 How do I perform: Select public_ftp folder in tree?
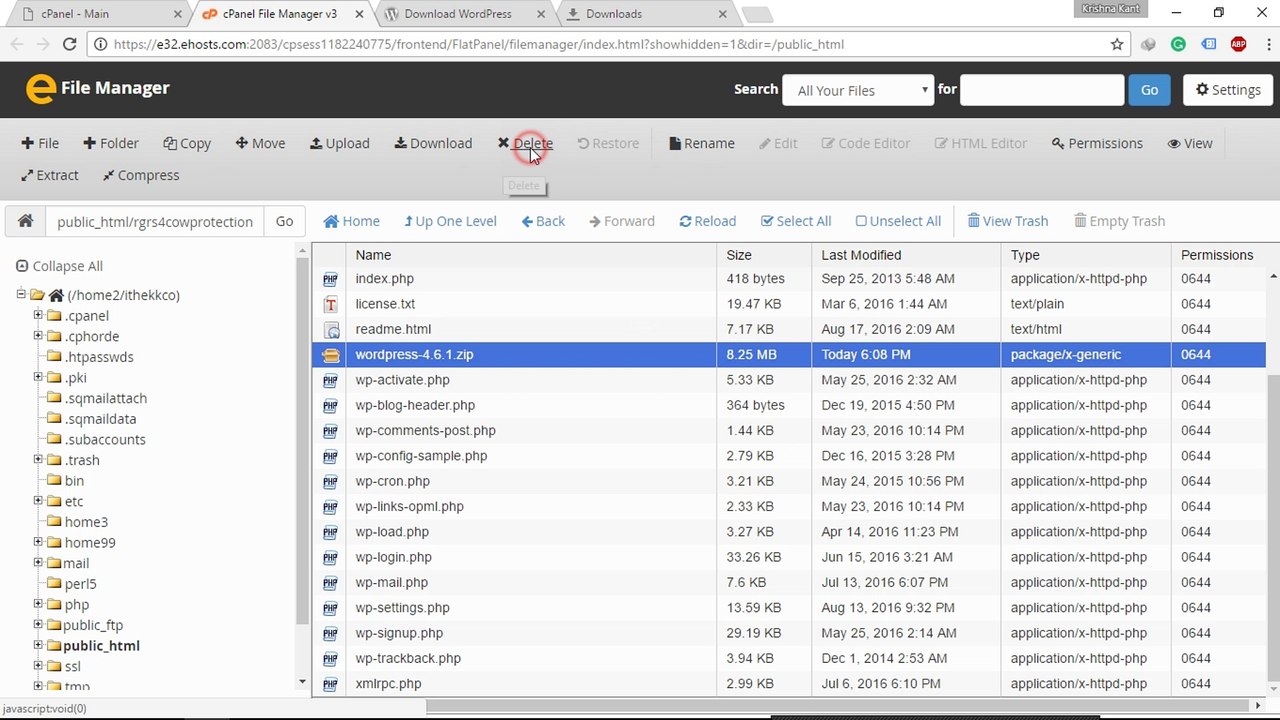[x=93, y=625]
